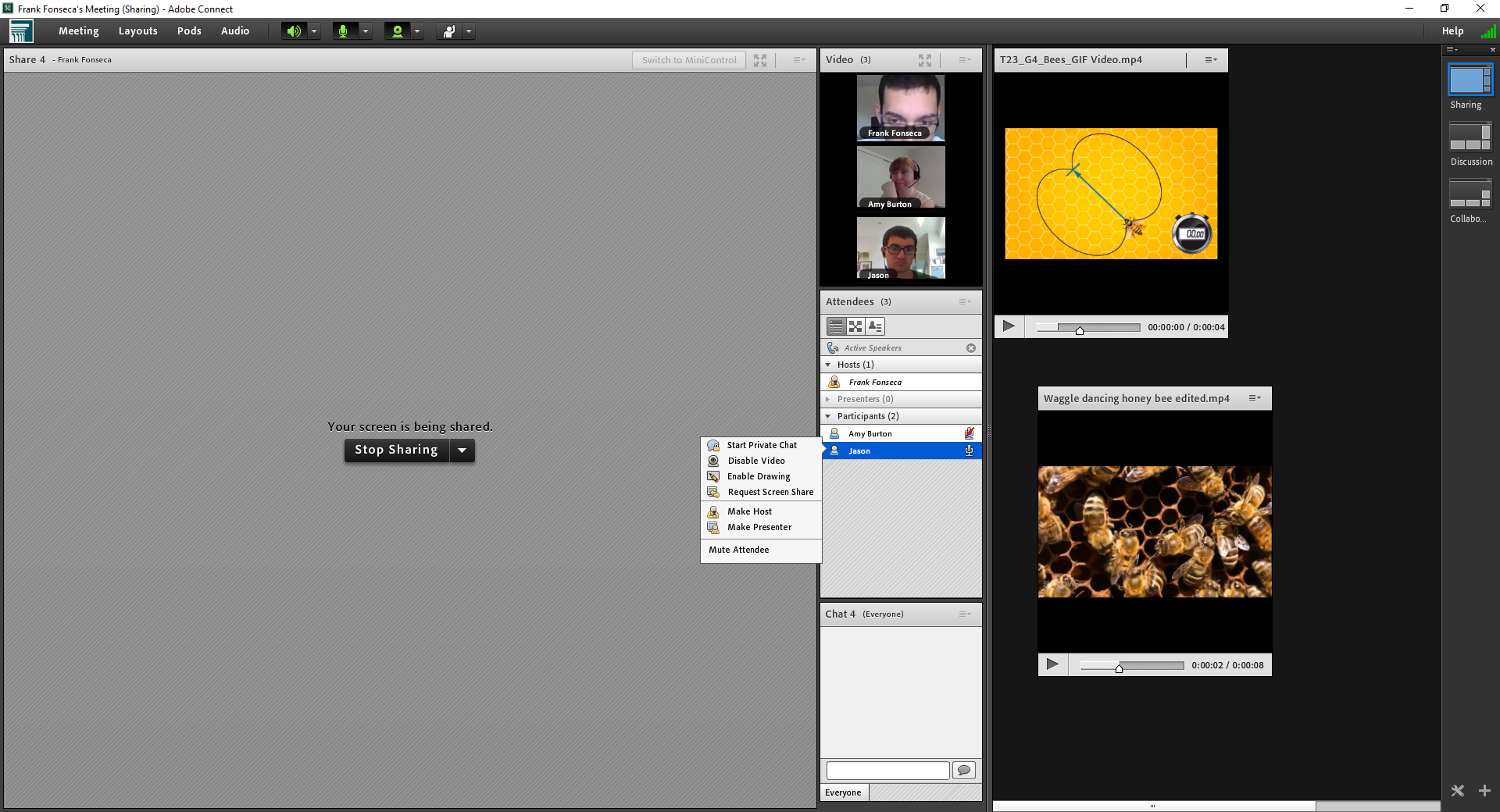Image resolution: width=1500 pixels, height=812 pixels.
Task: Click Jason's microphone icon
Action: click(970, 451)
